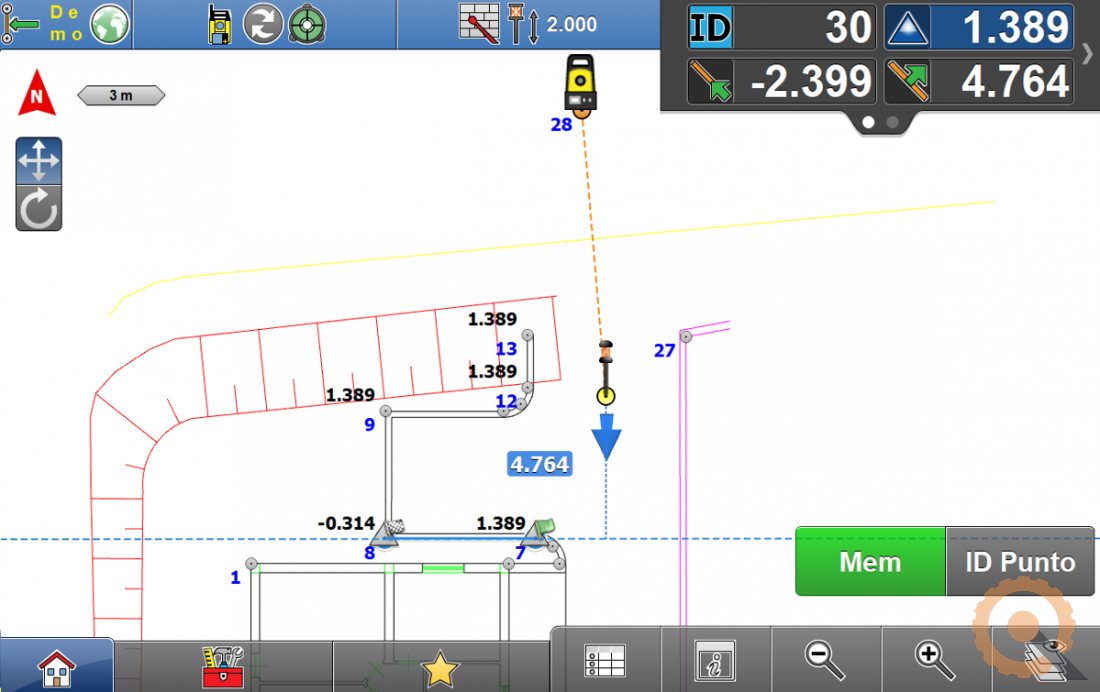
Task: Click the ID Punto button
Action: pos(1019,562)
